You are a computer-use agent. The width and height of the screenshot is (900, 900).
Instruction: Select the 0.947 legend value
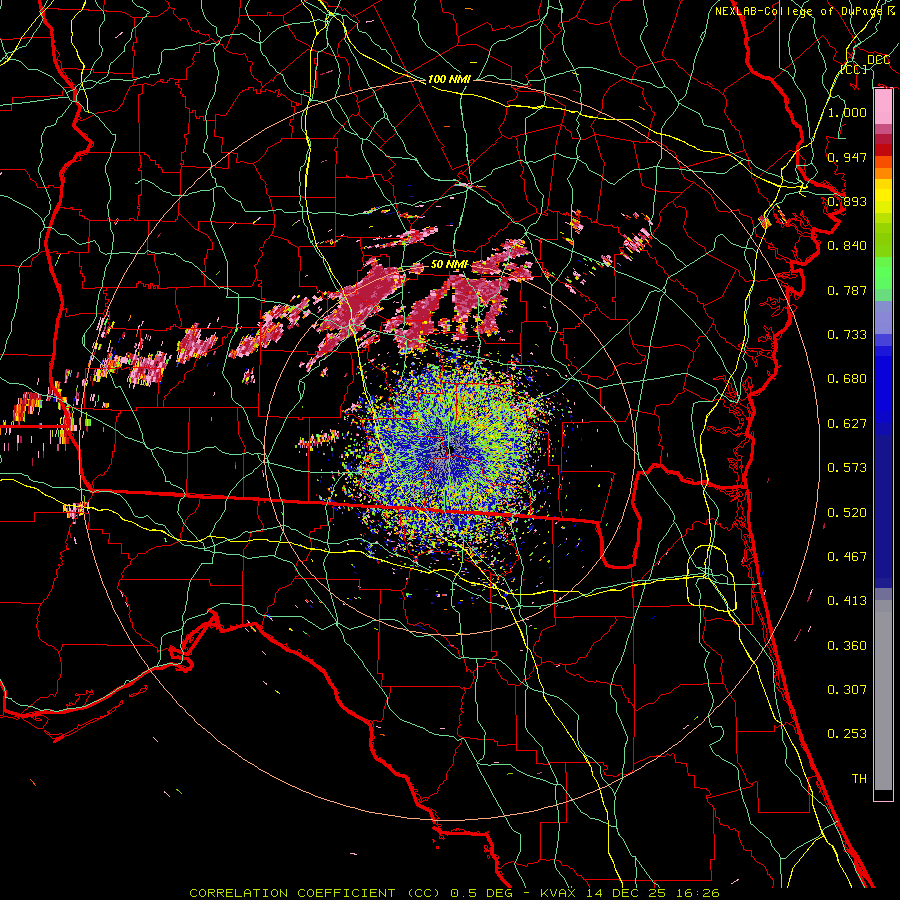point(847,157)
